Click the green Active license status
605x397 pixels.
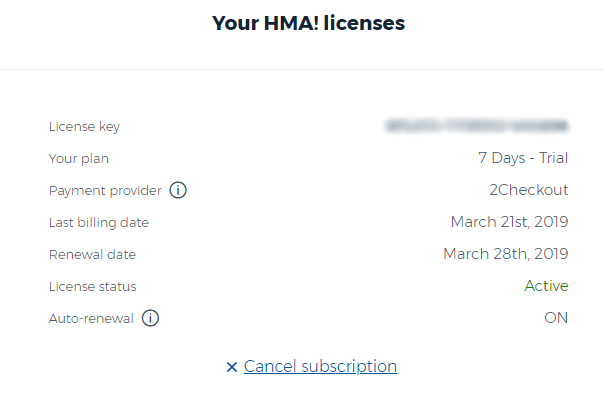(x=546, y=286)
